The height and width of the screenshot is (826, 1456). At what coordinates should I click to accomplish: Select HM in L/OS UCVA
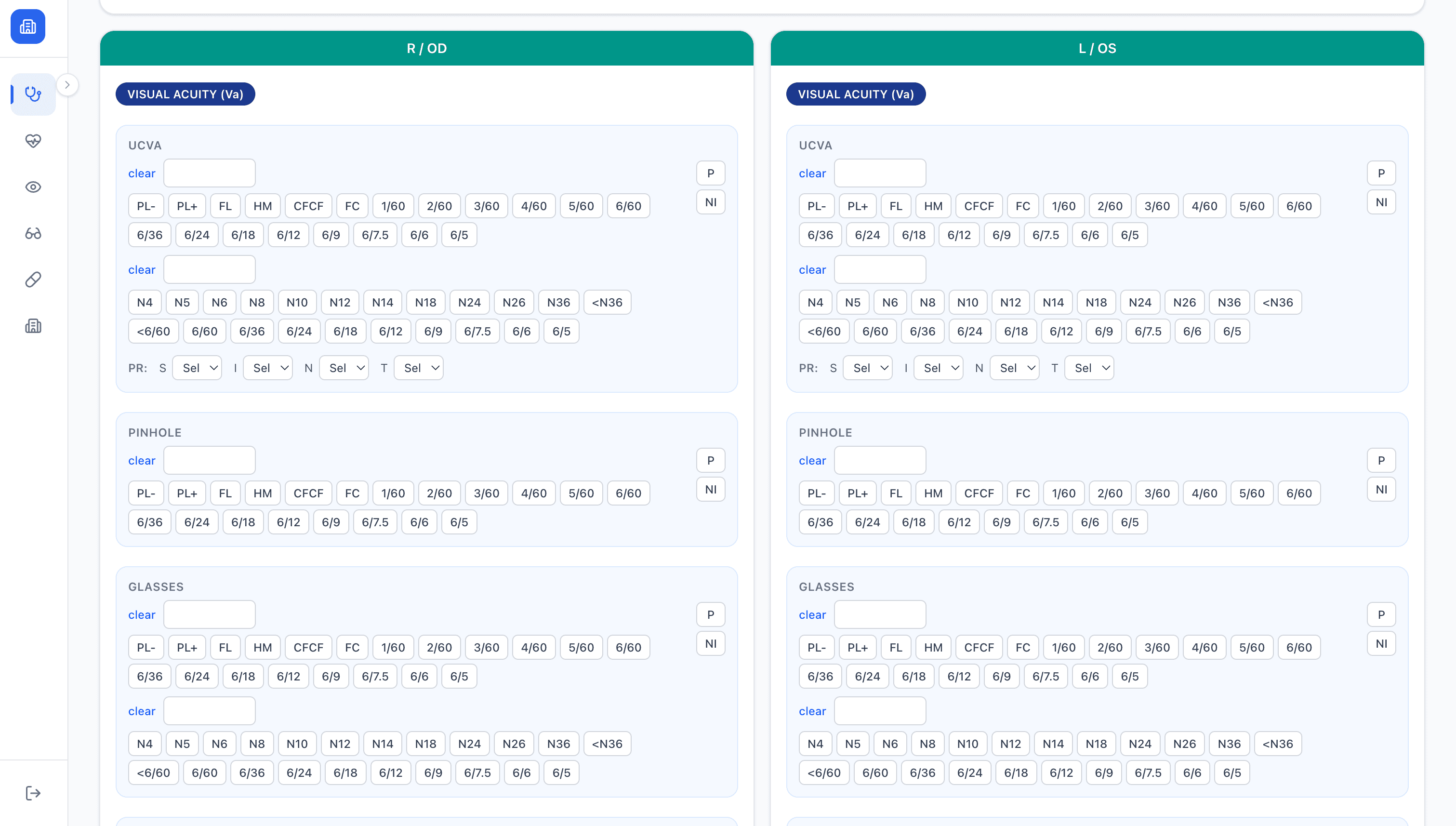933,206
